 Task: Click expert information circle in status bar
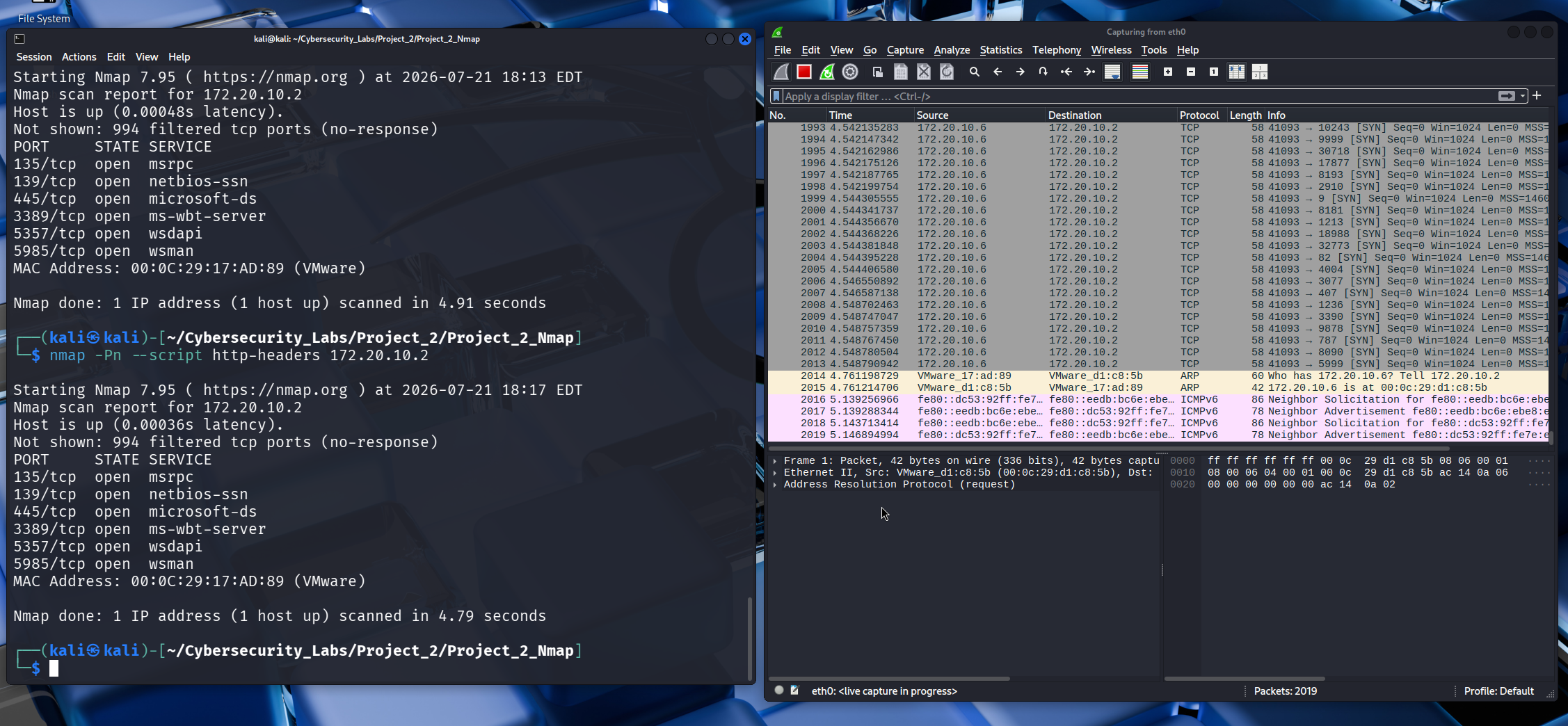click(779, 691)
